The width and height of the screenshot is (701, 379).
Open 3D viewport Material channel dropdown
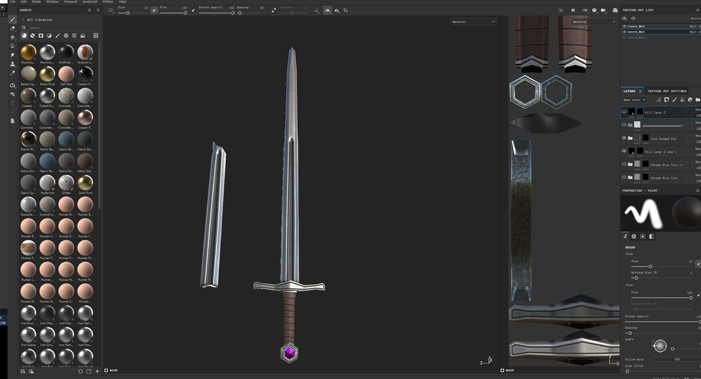[x=473, y=21]
